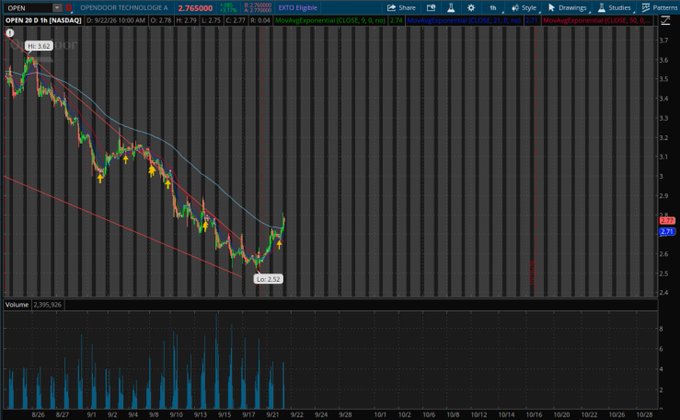Click the bid and ask quote values

[258, 8]
